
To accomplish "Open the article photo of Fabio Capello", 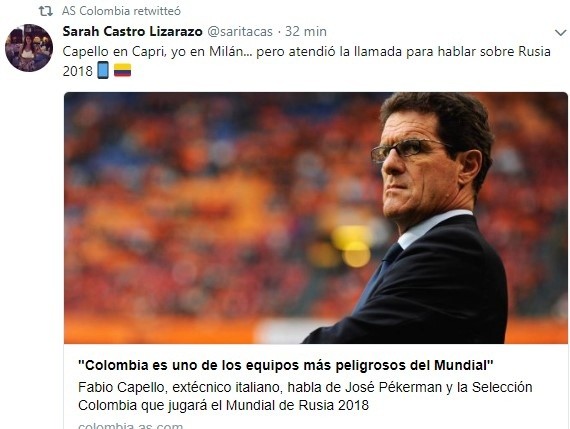I will (x=316, y=218).
